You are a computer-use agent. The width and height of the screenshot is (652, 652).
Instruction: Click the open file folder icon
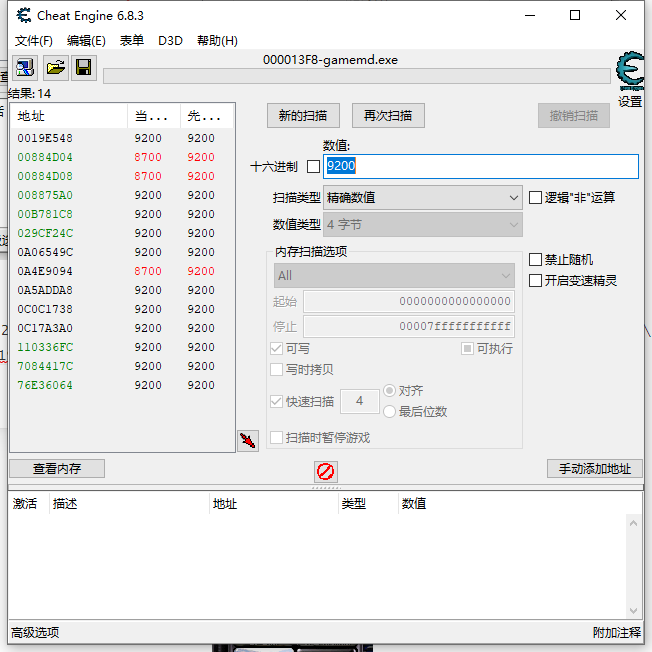(x=55, y=67)
